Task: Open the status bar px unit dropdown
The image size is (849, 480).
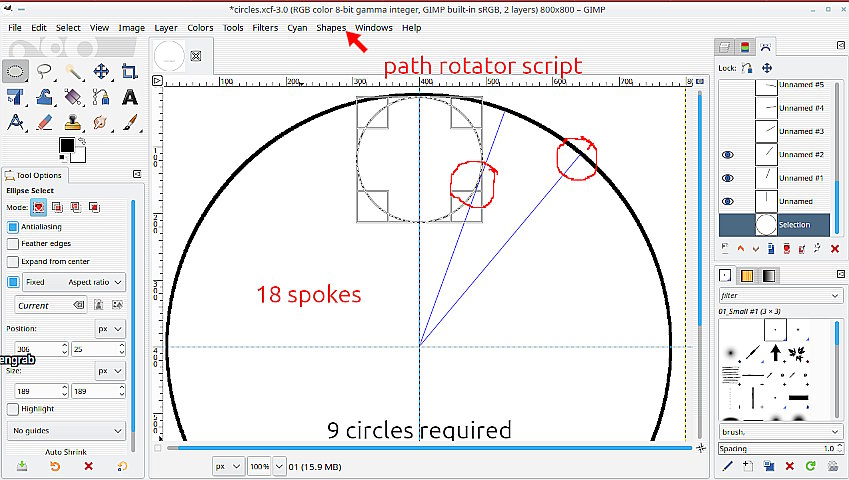Action: [228, 466]
